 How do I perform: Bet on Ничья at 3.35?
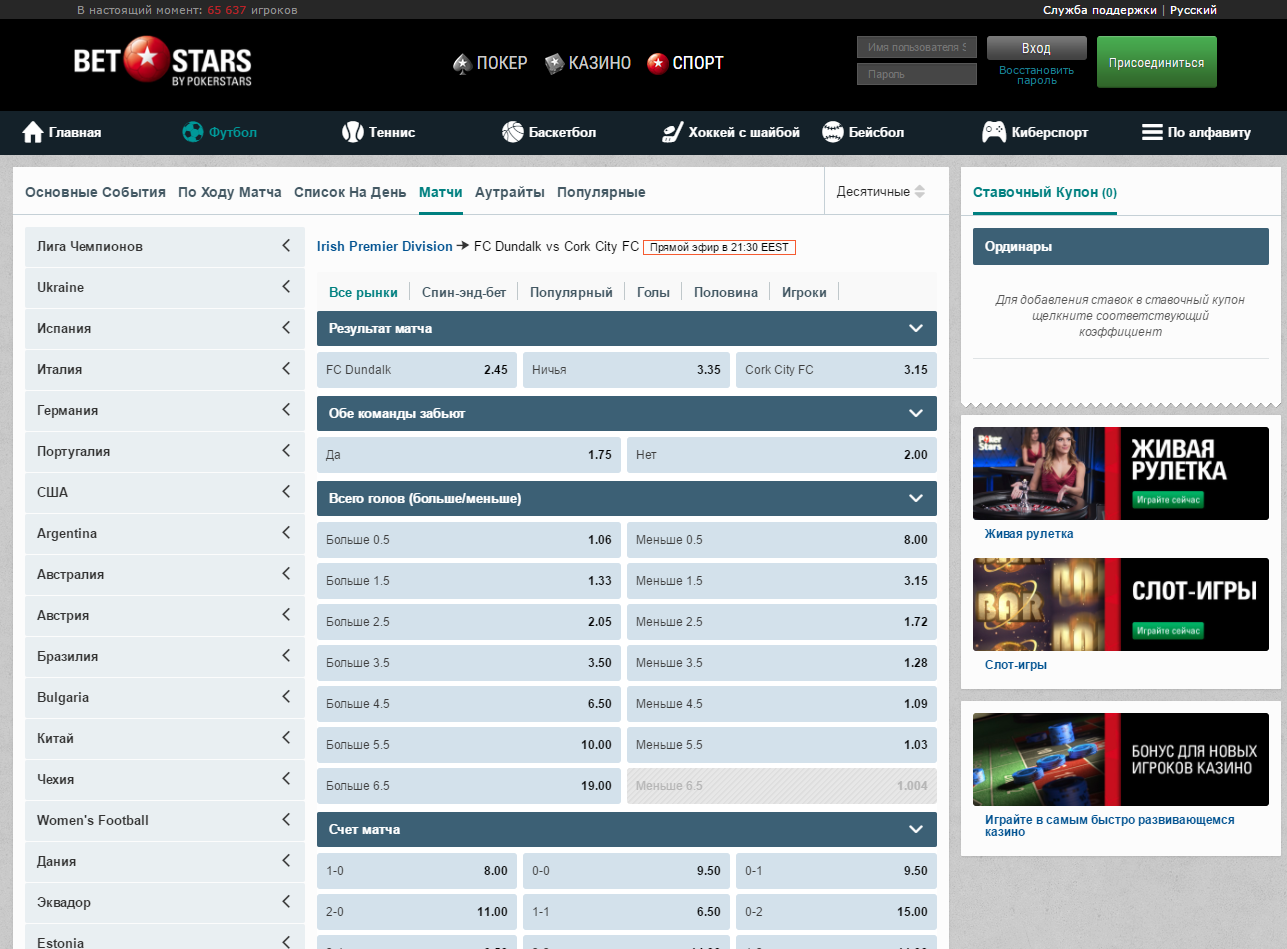[x=626, y=369]
